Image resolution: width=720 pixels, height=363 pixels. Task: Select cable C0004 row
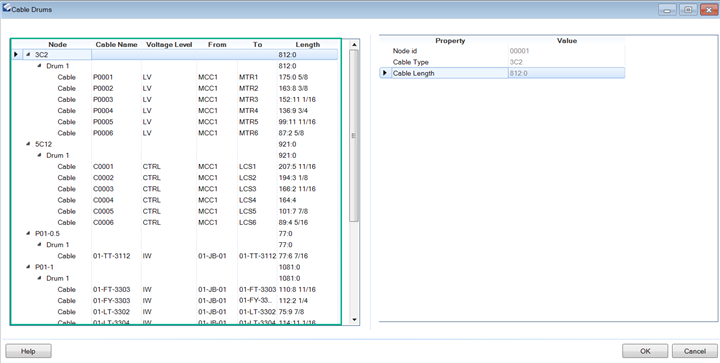[180, 200]
